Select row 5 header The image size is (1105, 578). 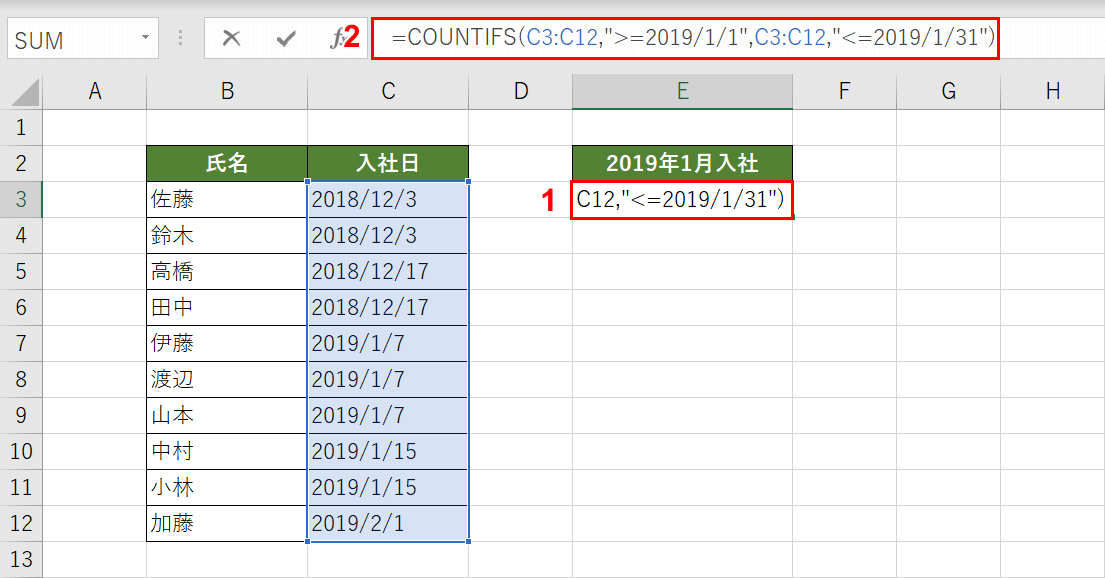pyautogui.click(x=21, y=271)
